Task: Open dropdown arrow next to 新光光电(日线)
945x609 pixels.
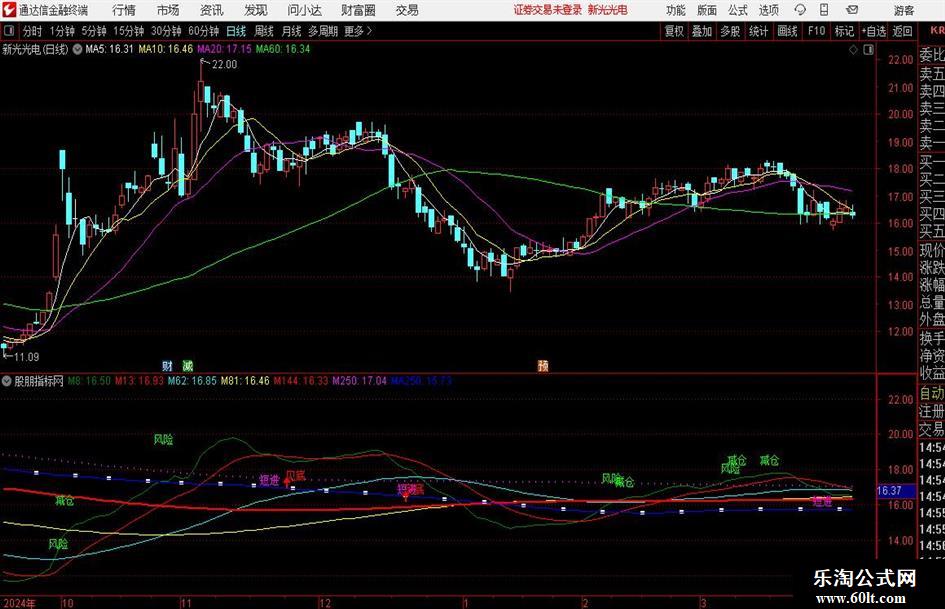Action: coord(77,49)
